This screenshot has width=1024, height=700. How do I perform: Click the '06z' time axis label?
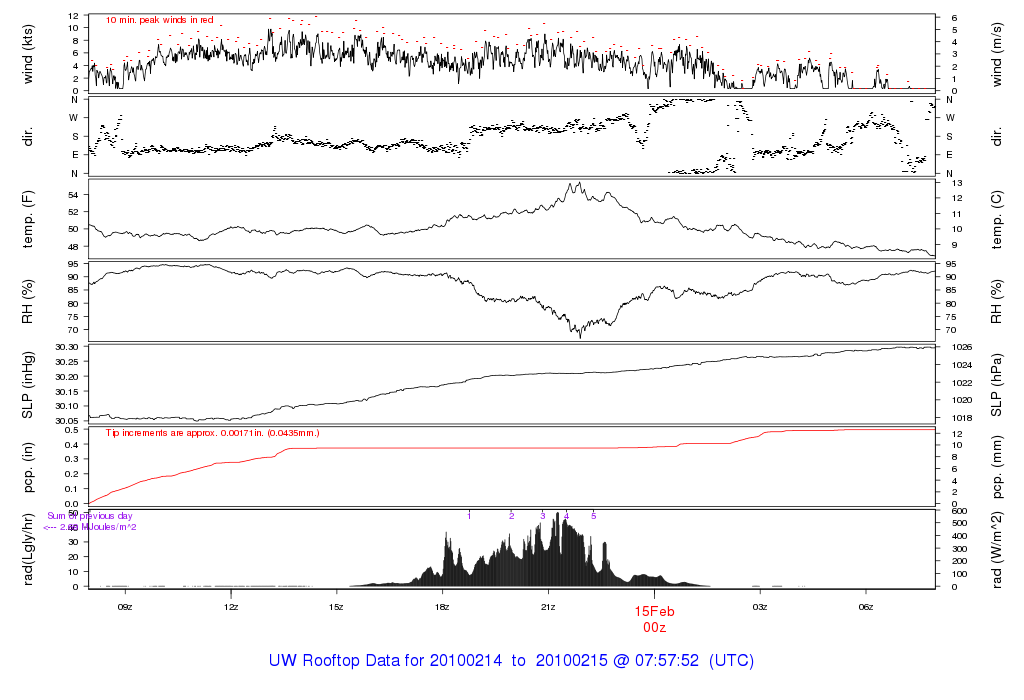coord(865,607)
